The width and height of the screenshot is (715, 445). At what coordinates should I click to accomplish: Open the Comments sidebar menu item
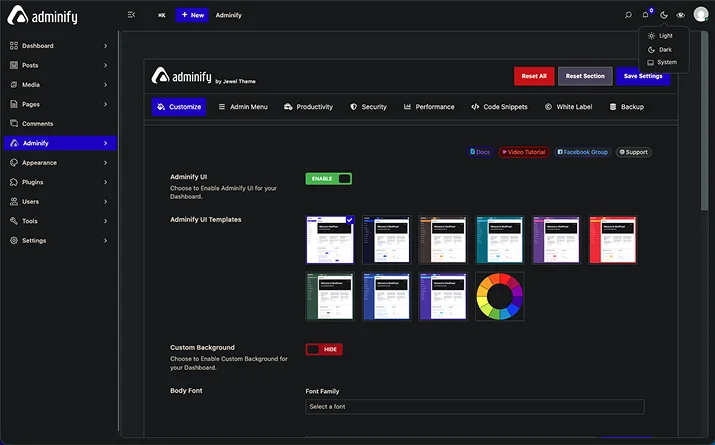[59, 124]
